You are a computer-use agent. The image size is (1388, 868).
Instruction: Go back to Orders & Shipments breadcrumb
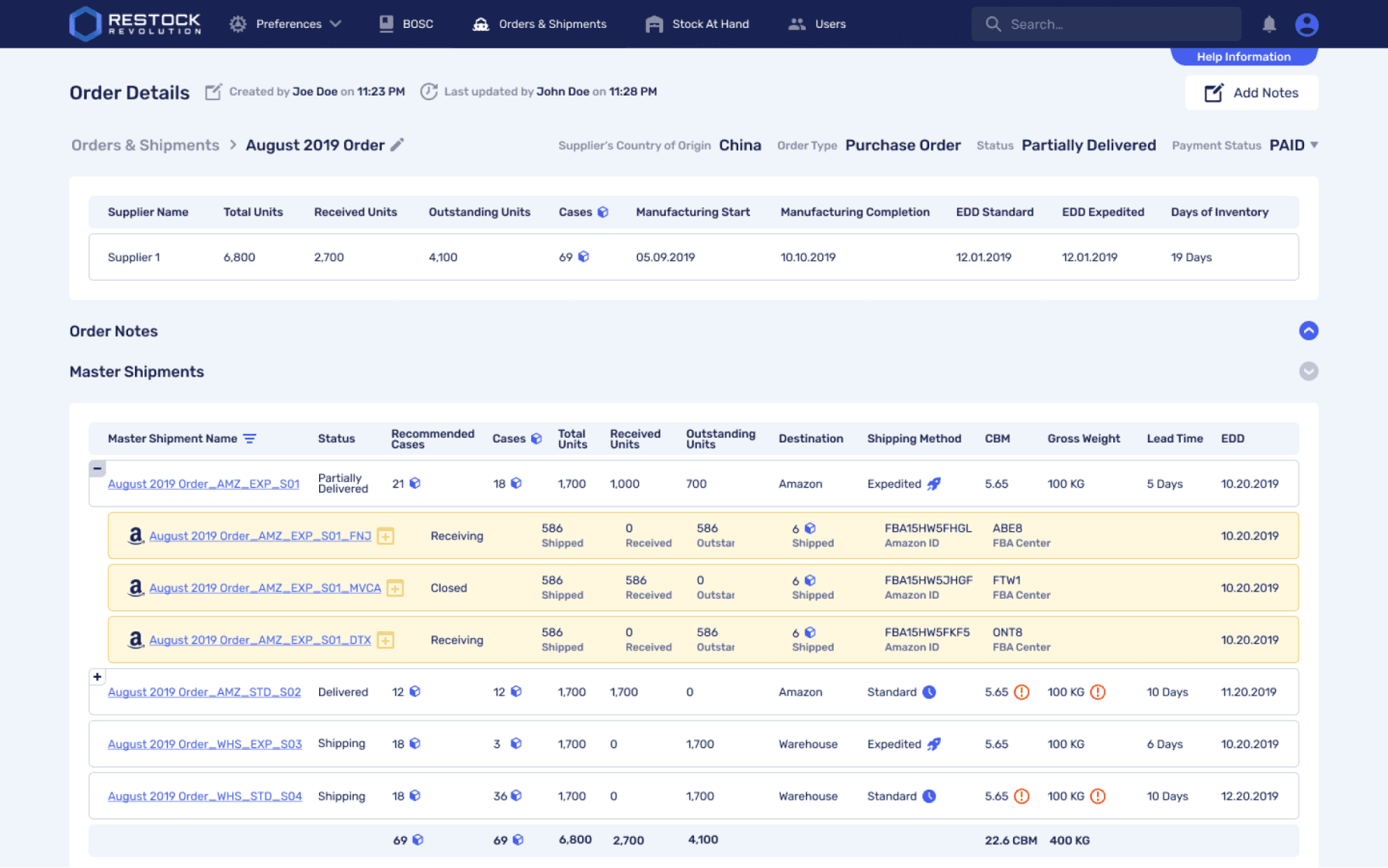pos(145,145)
